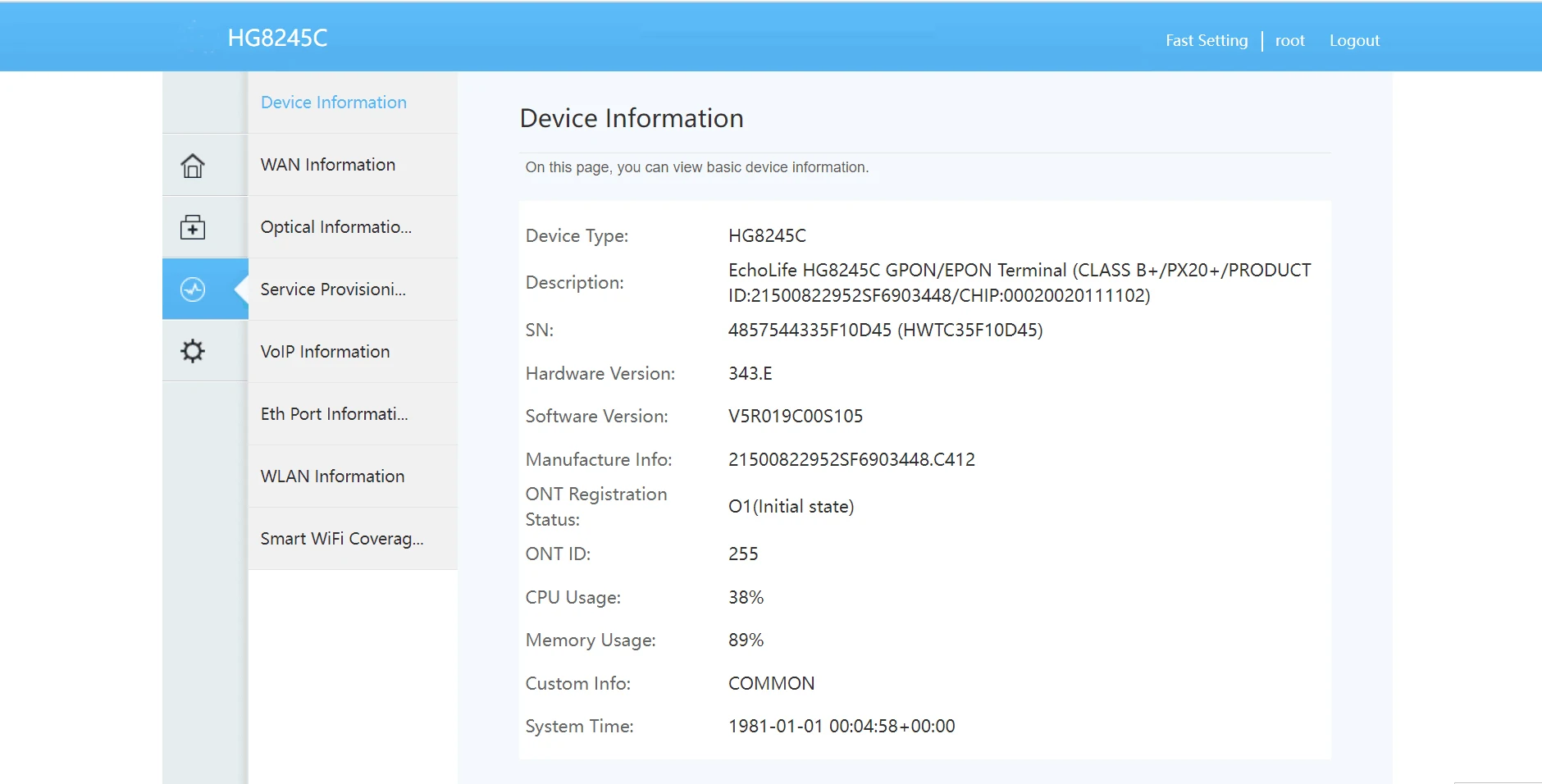Select WLAN Information in the submenu
The width and height of the screenshot is (1542, 784).
point(332,476)
